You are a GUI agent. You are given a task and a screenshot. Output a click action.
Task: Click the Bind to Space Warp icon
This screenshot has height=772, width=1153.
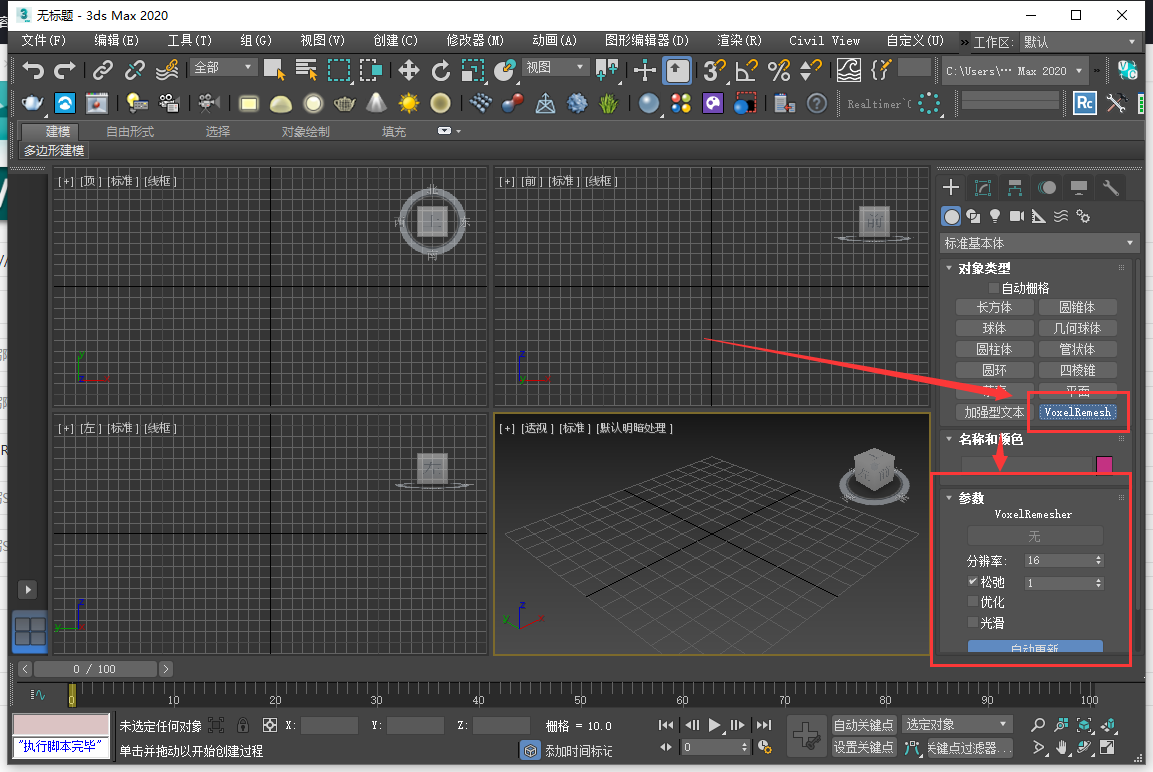pos(168,71)
